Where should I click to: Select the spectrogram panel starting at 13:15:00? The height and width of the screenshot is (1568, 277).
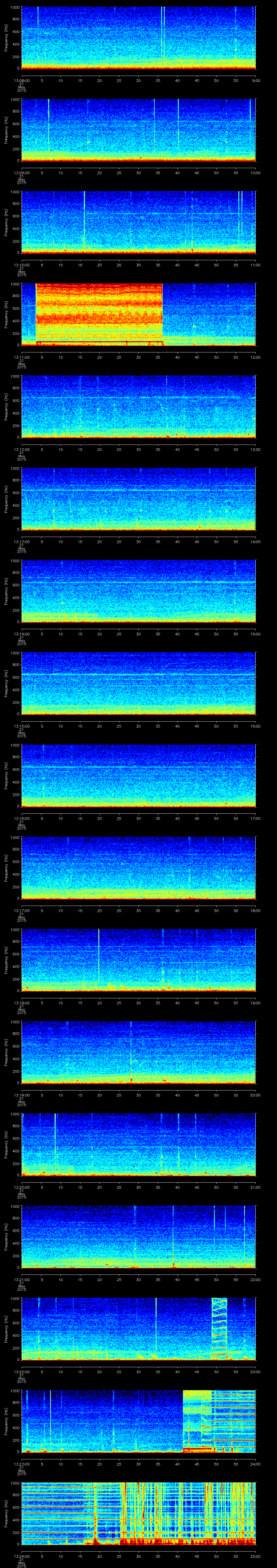click(x=139, y=683)
